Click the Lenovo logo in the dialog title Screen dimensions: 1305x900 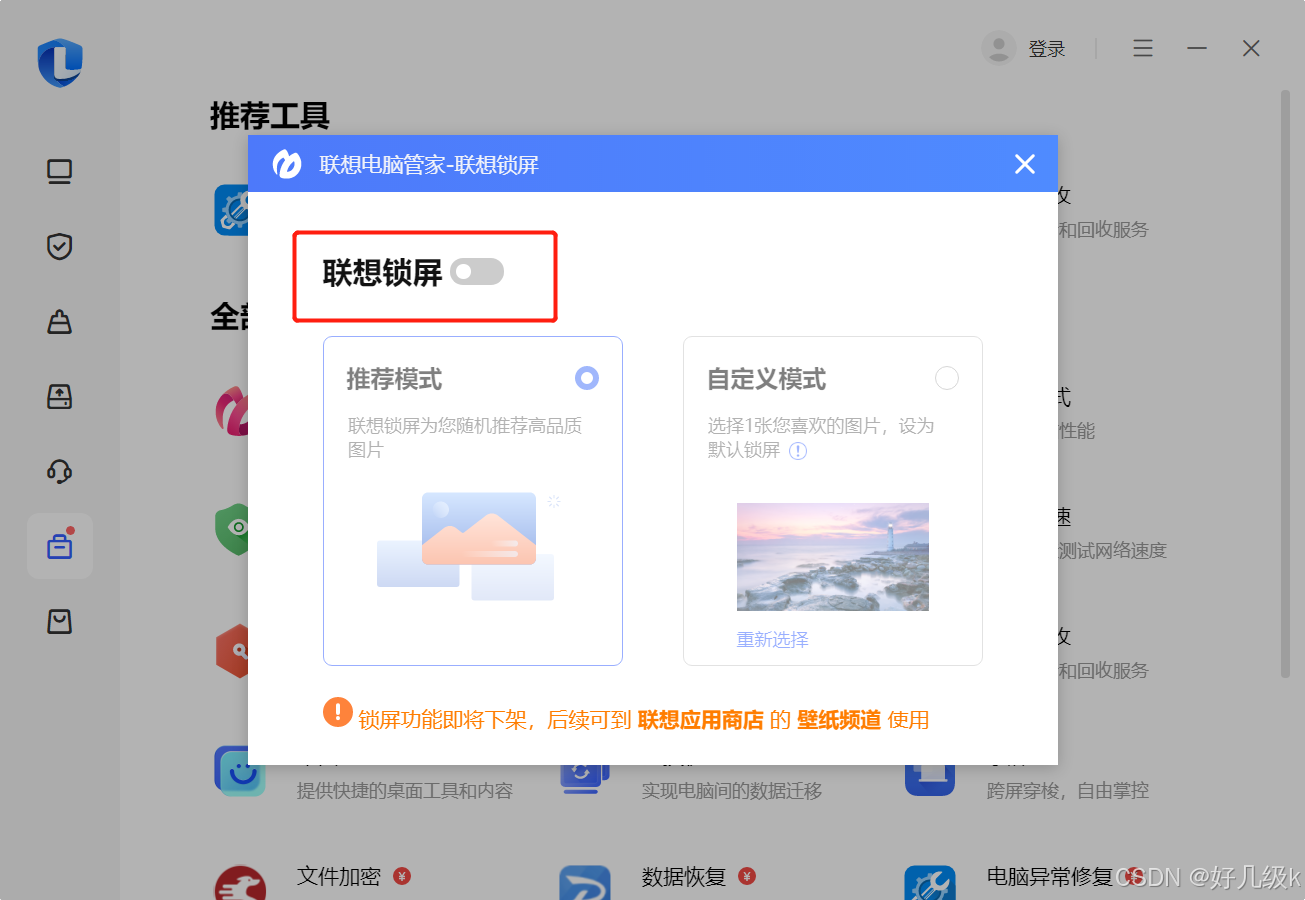click(x=287, y=164)
